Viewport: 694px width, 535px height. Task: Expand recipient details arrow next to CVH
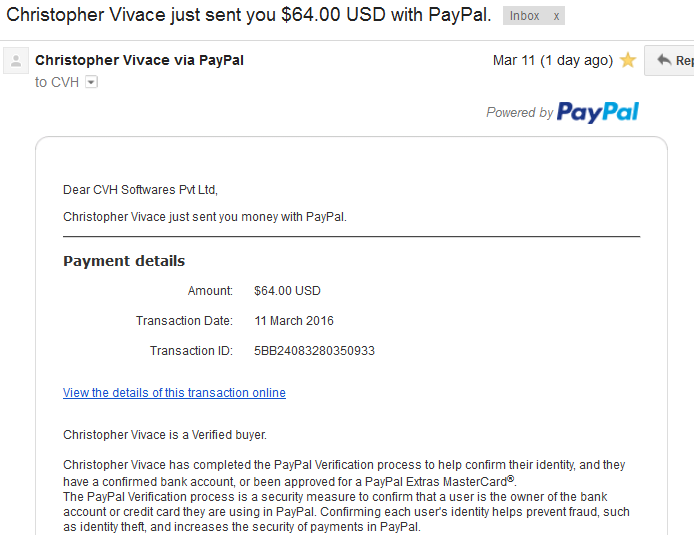91,82
